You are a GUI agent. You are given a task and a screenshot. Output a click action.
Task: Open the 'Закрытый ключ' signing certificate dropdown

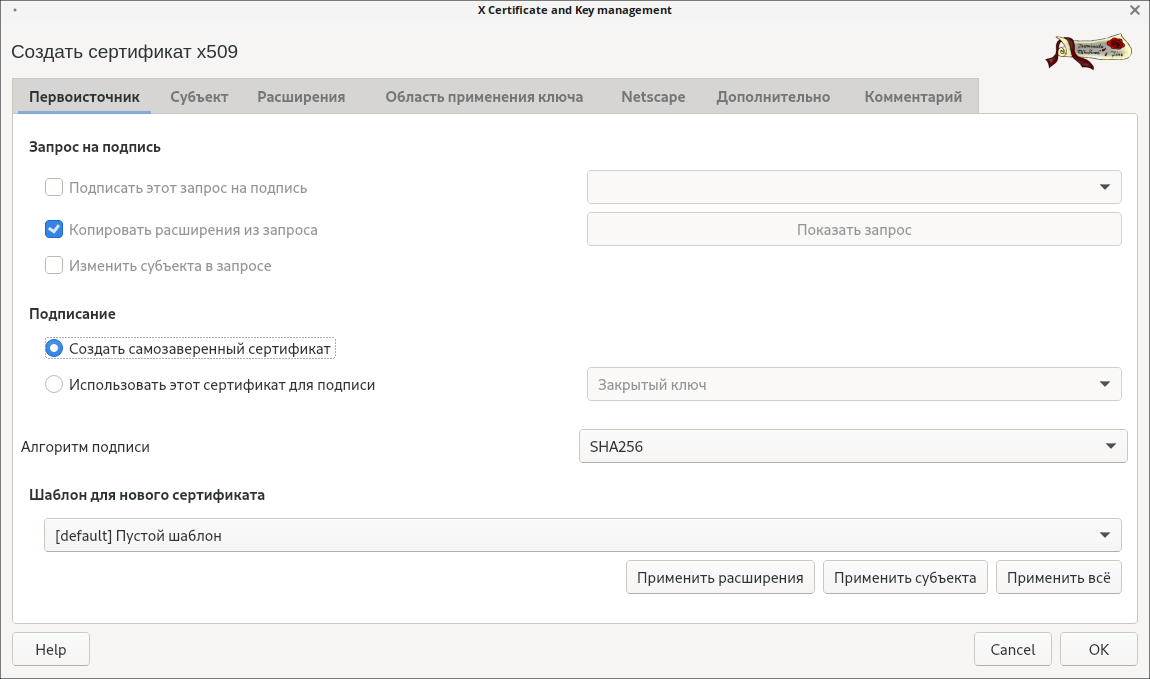coord(853,384)
